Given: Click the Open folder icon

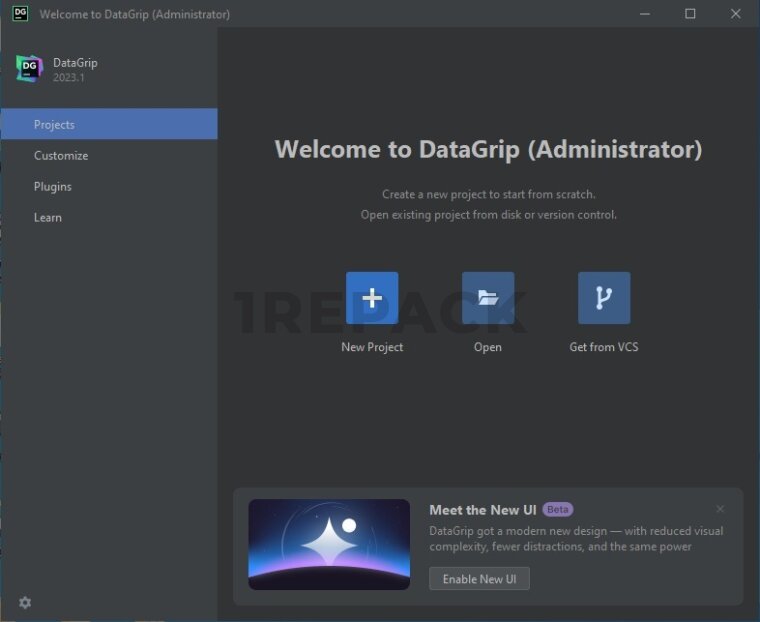Looking at the screenshot, I should [x=488, y=298].
